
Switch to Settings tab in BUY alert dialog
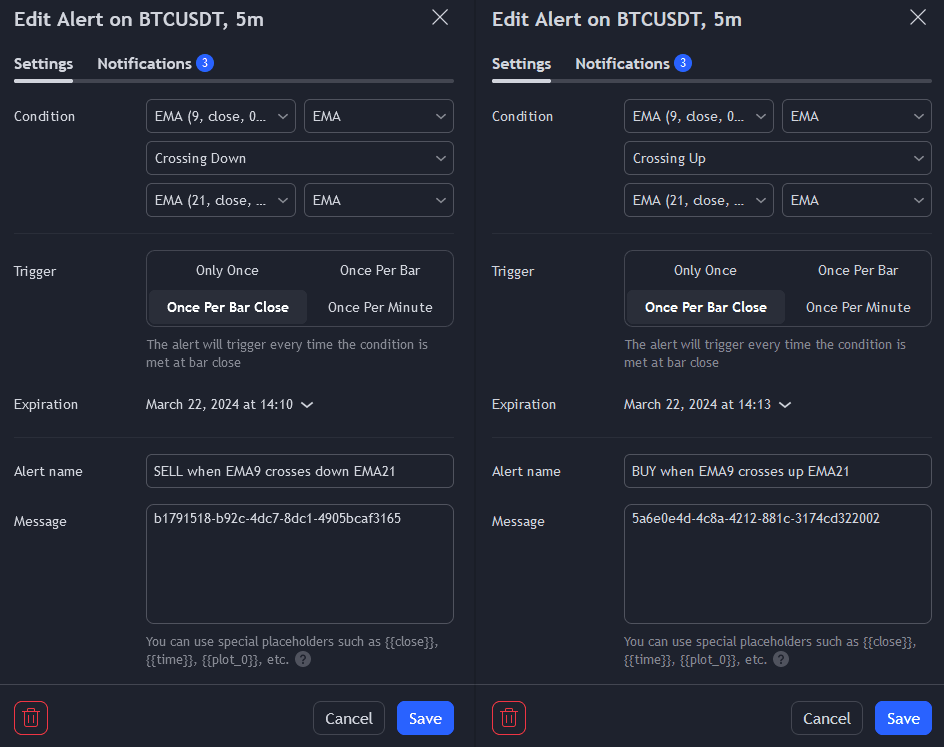pos(521,64)
